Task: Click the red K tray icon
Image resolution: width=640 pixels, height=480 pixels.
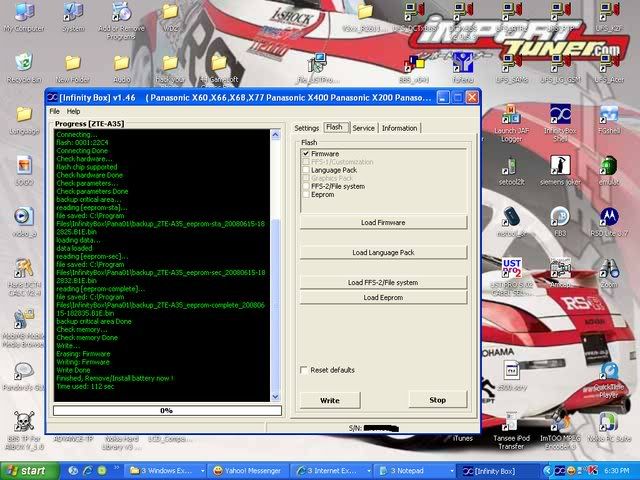Action: (593, 471)
